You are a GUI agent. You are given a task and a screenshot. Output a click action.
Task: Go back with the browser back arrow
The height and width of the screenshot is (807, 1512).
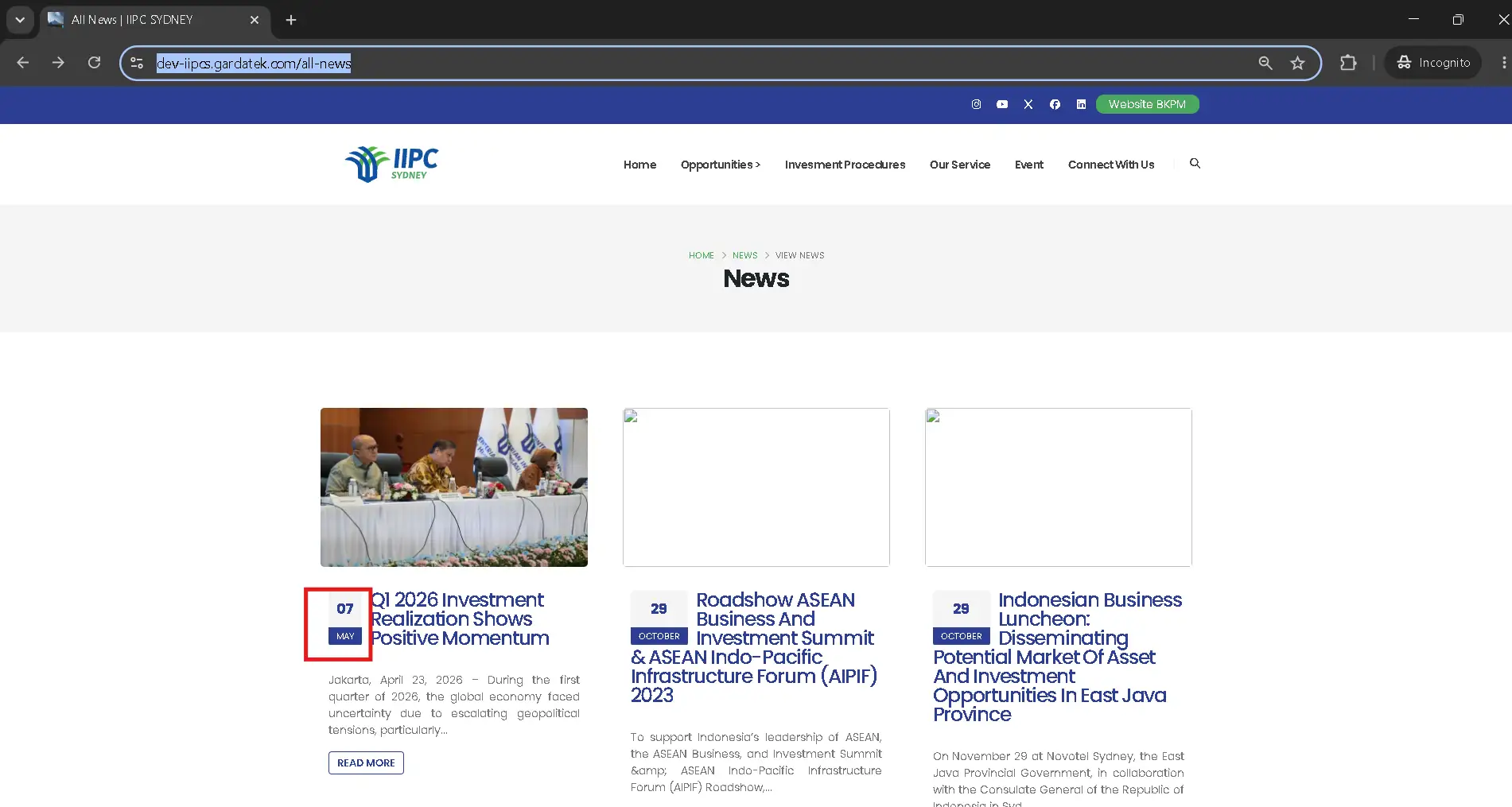pos(22,63)
